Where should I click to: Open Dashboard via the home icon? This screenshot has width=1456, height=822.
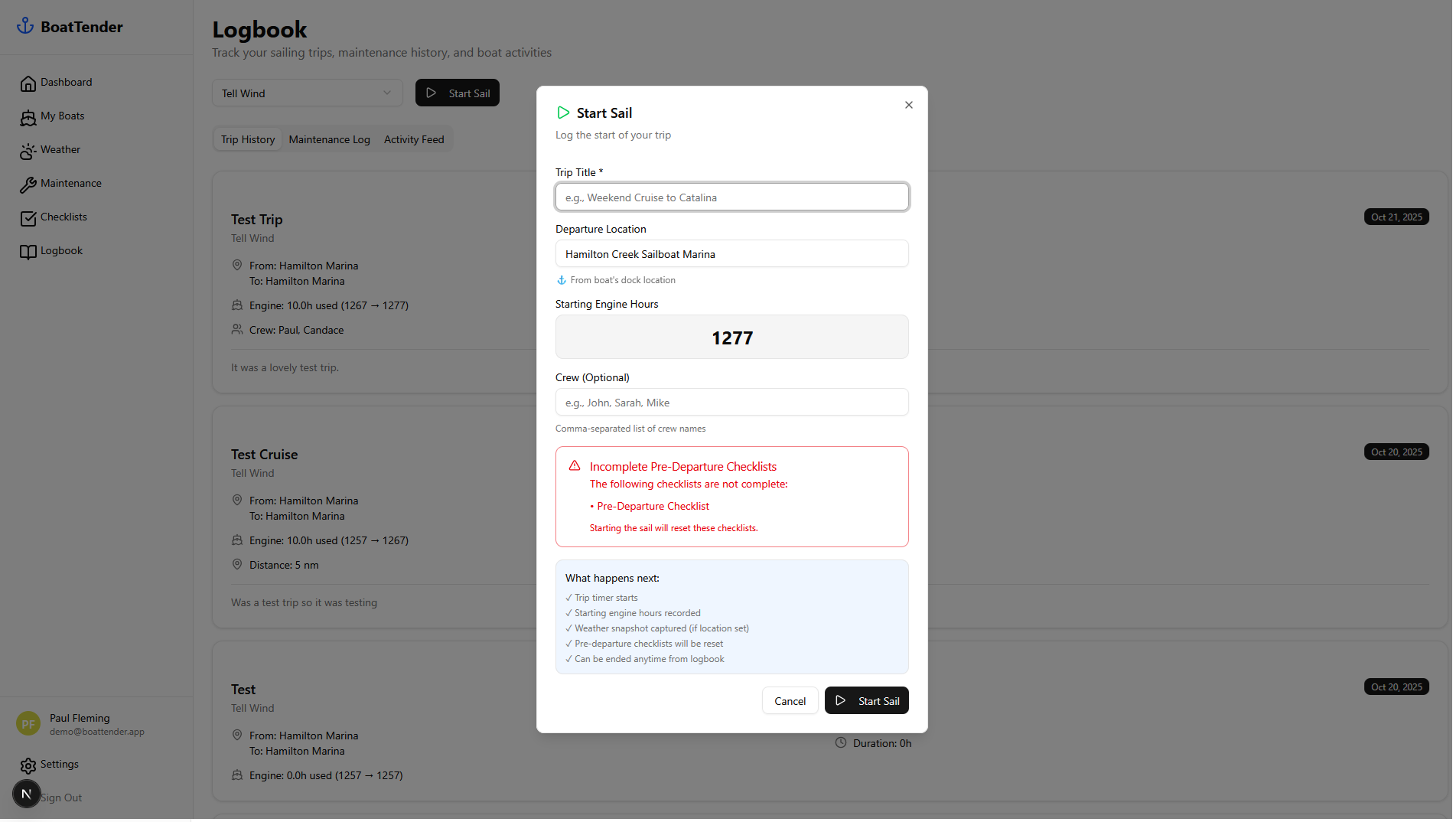pyautogui.click(x=28, y=83)
